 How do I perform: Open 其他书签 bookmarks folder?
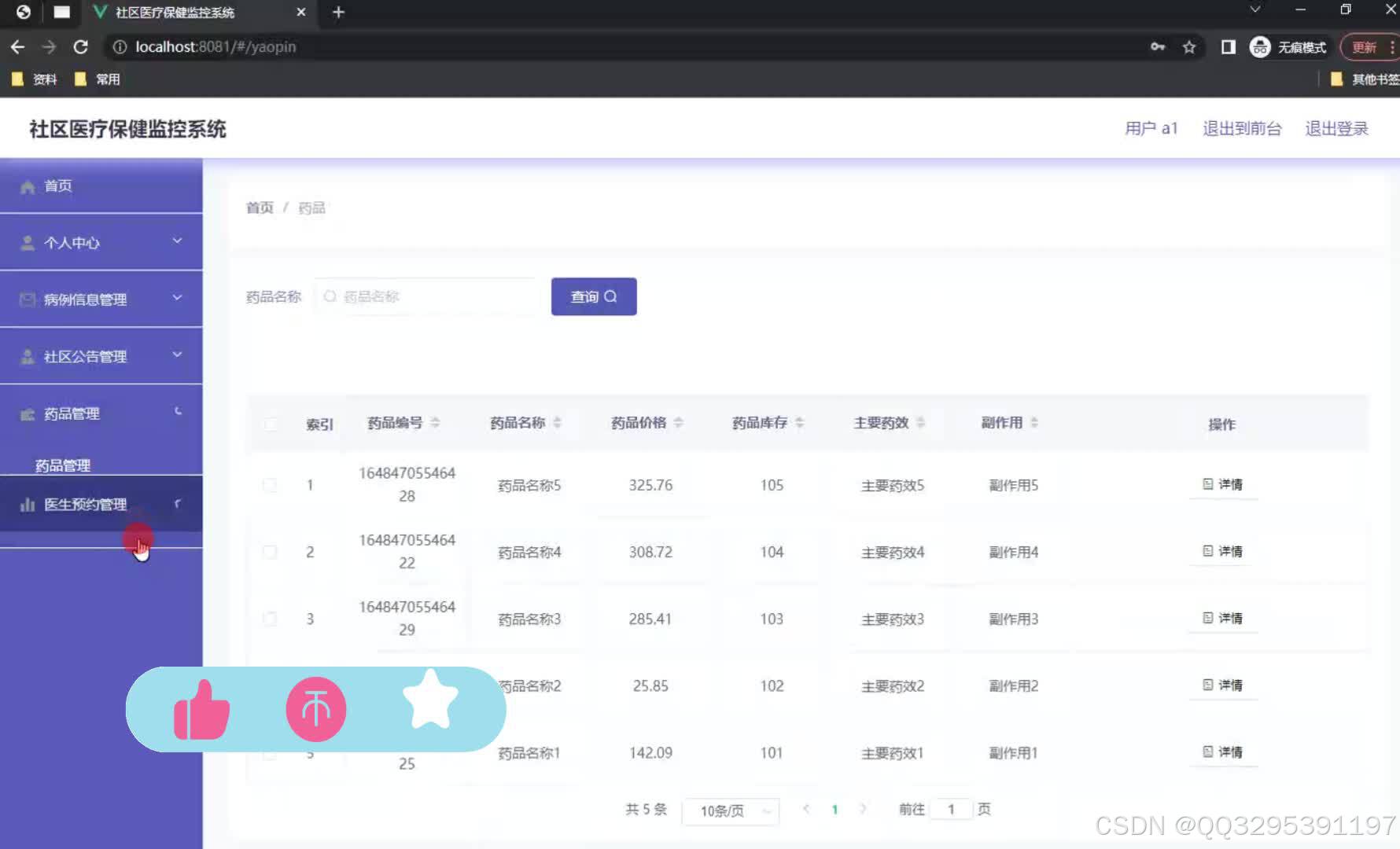coord(1365,79)
